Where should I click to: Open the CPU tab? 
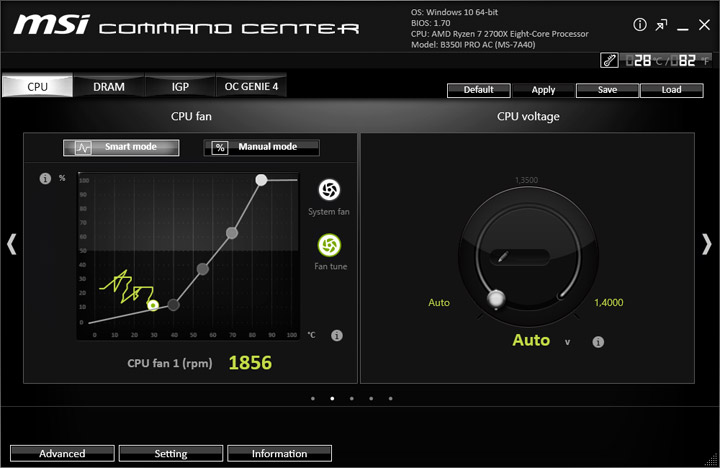tap(37, 86)
